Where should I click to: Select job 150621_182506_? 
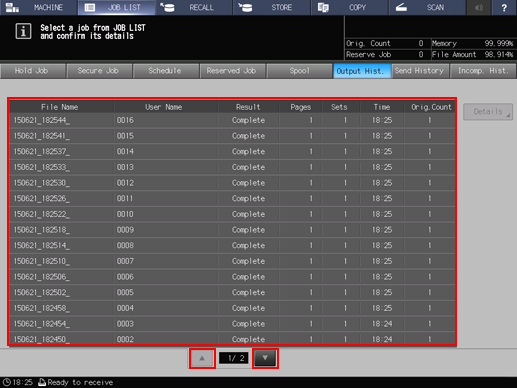[x=232, y=277]
